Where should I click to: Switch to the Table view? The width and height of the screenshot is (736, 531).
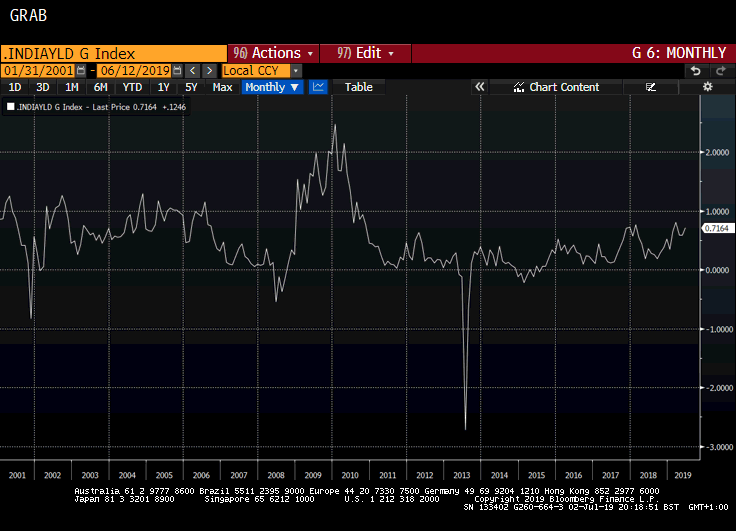(358, 87)
